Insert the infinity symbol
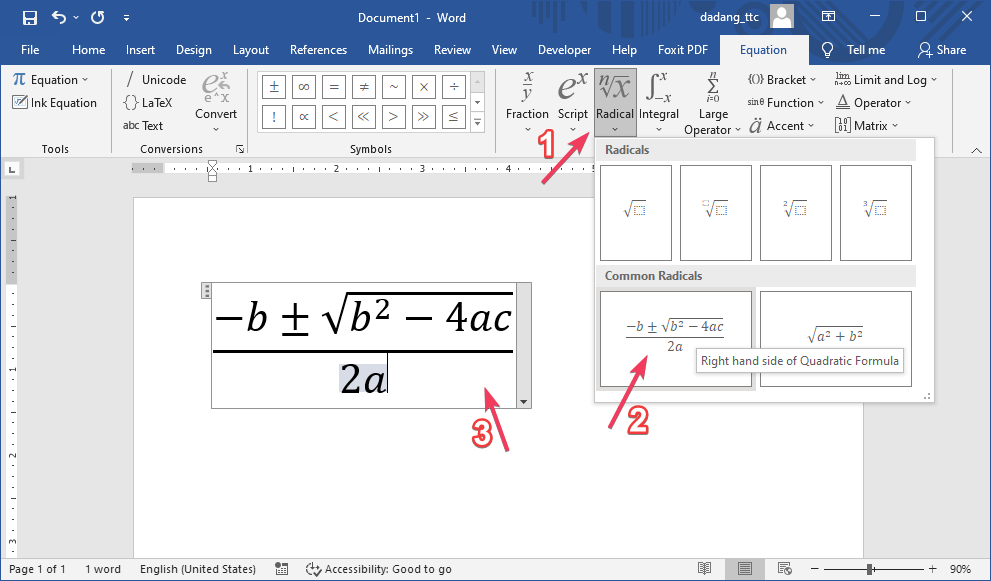The height and width of the screenshot is (581, 991). pos(303,86)
